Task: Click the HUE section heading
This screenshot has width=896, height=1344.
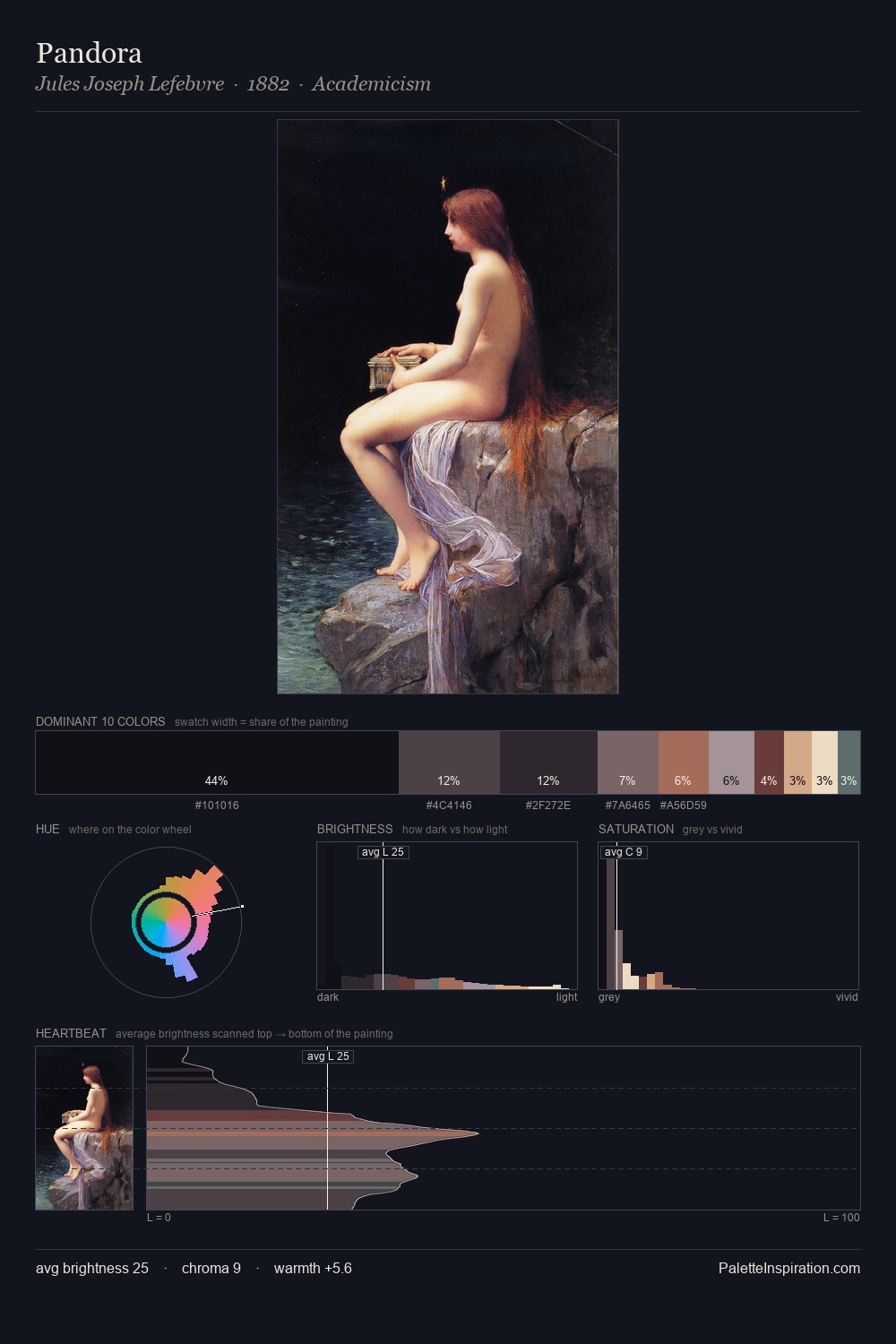Action: click(47, 829)
